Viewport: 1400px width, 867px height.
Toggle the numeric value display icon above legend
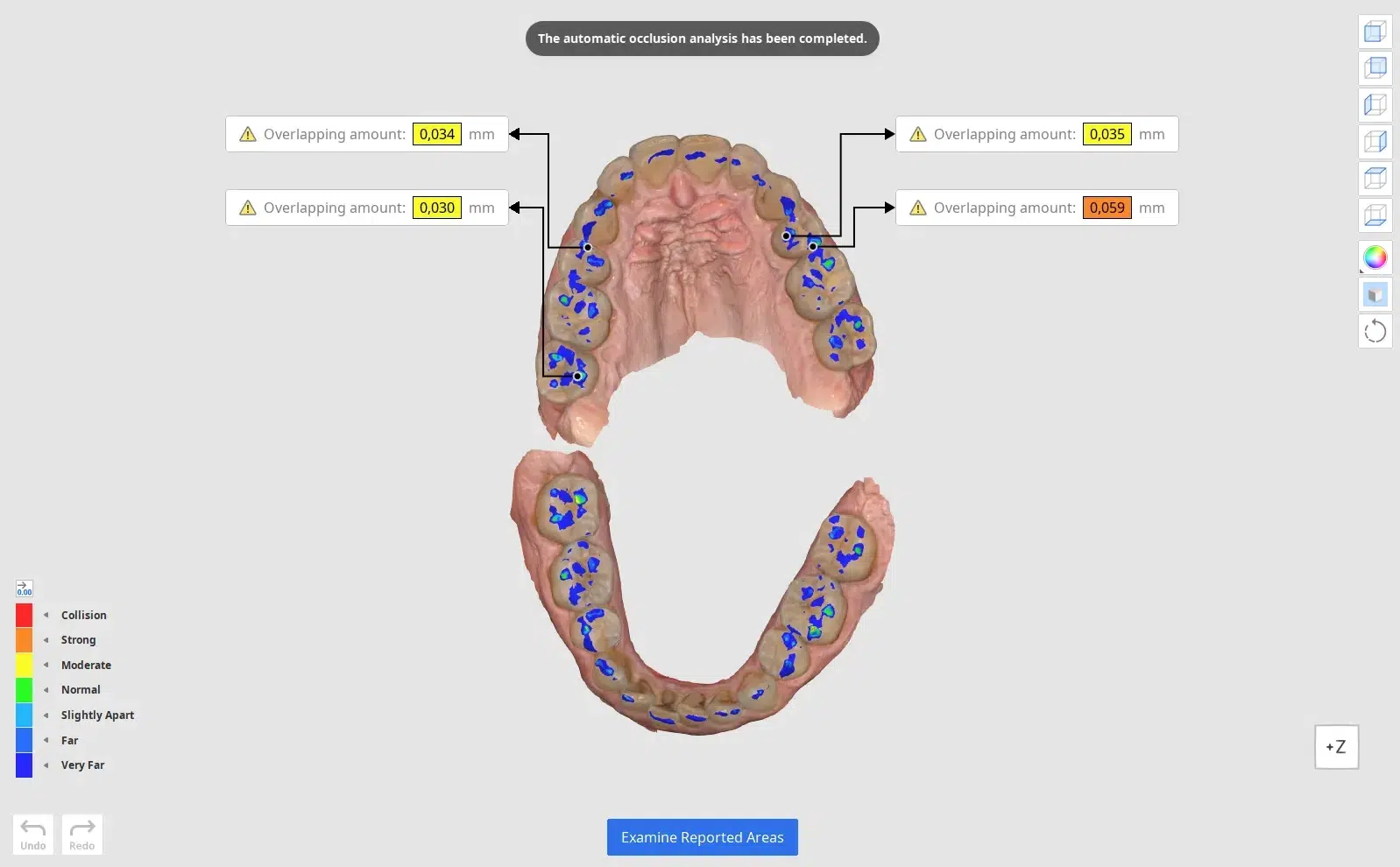tap(25, 589)
